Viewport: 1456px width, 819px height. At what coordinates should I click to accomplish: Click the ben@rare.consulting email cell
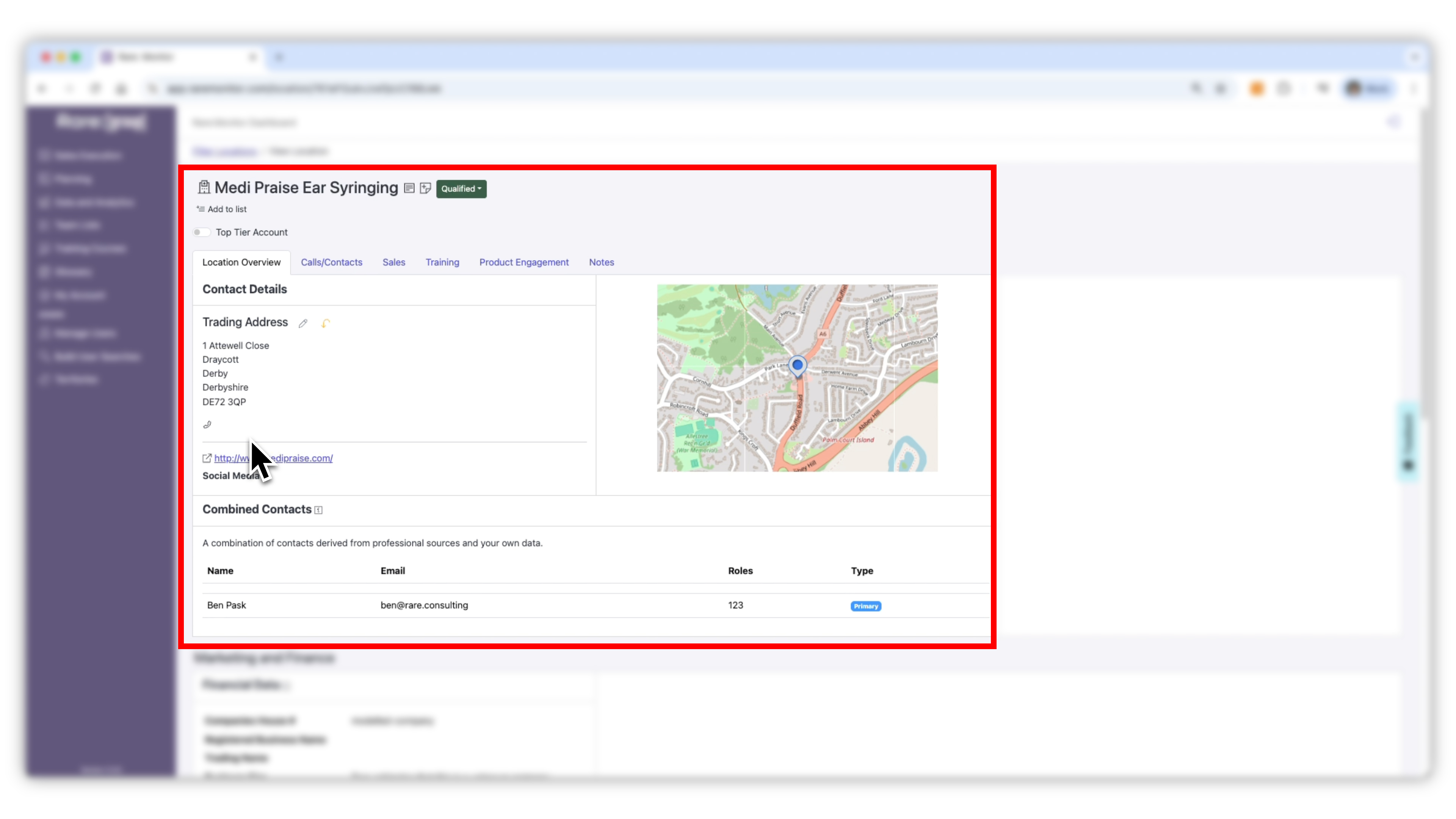pos(424,606)
